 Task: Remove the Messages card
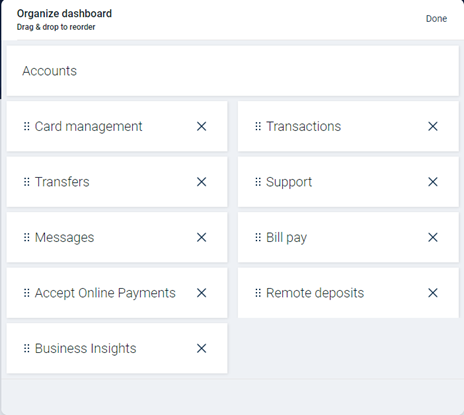201,237
